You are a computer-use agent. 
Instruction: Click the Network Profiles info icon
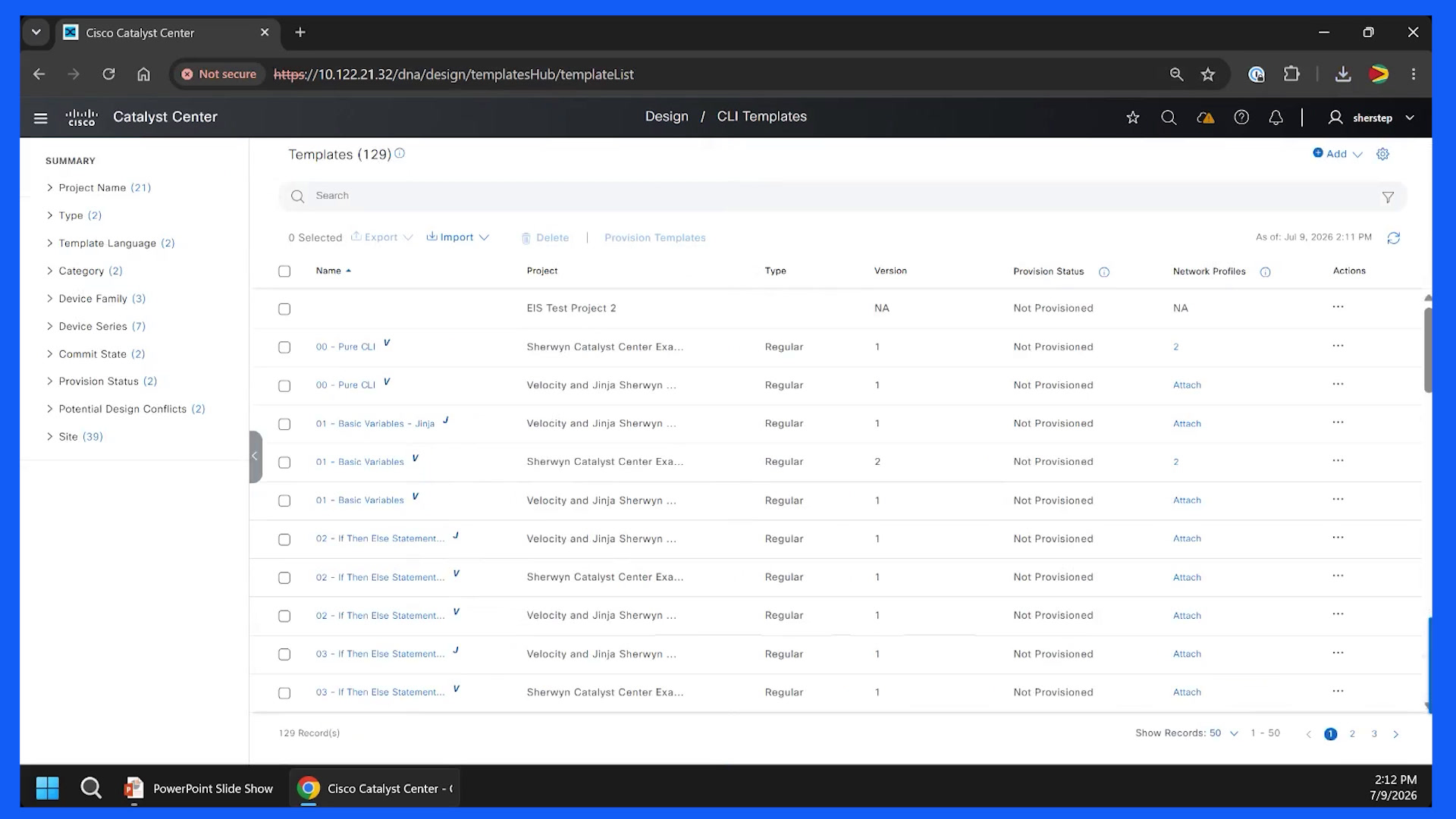tap(1265, 272)
